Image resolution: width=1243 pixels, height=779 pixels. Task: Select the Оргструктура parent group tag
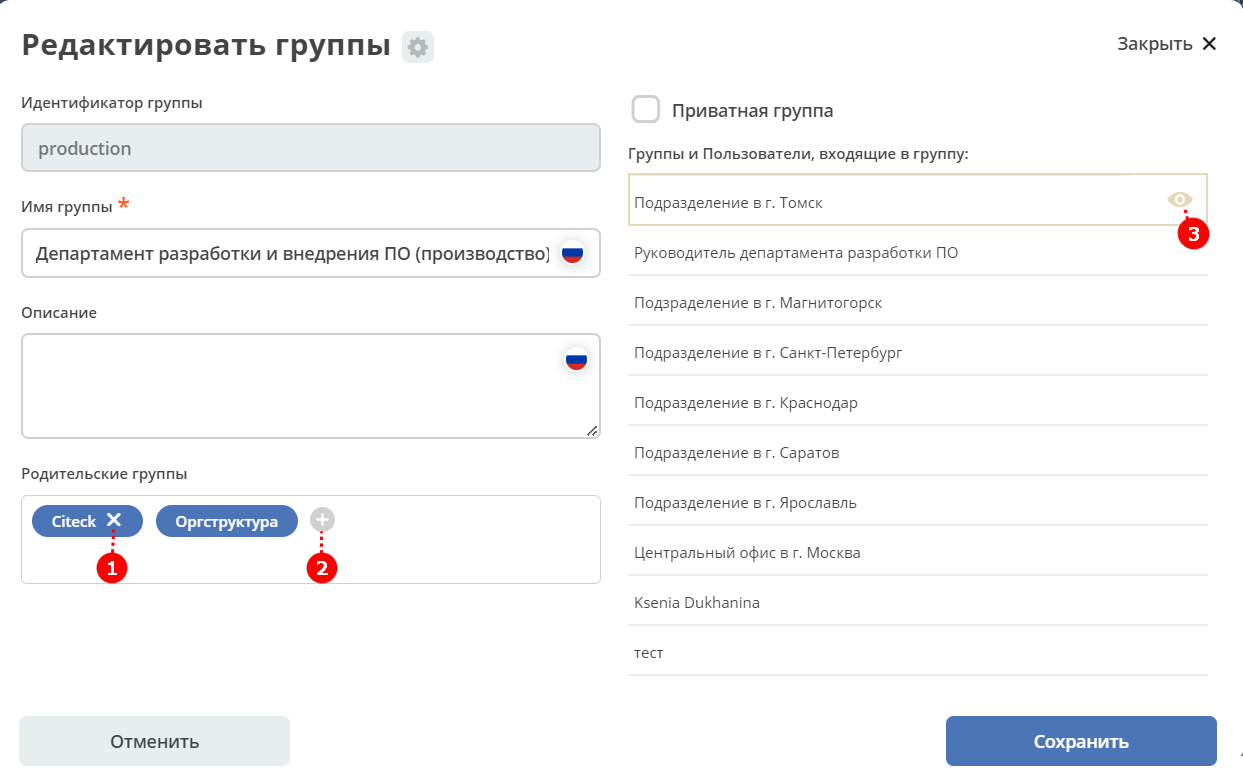click(226, 521)
